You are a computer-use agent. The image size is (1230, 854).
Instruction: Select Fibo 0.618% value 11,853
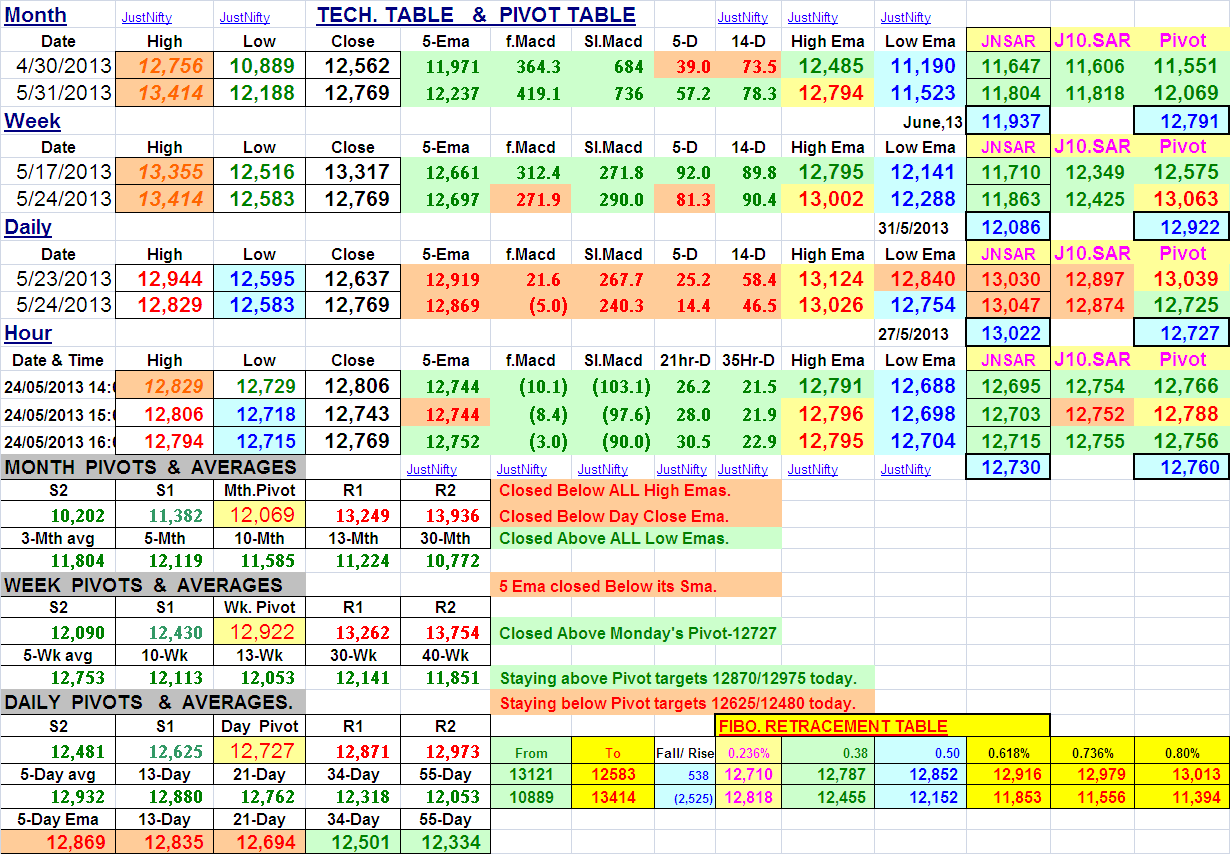1008,797
